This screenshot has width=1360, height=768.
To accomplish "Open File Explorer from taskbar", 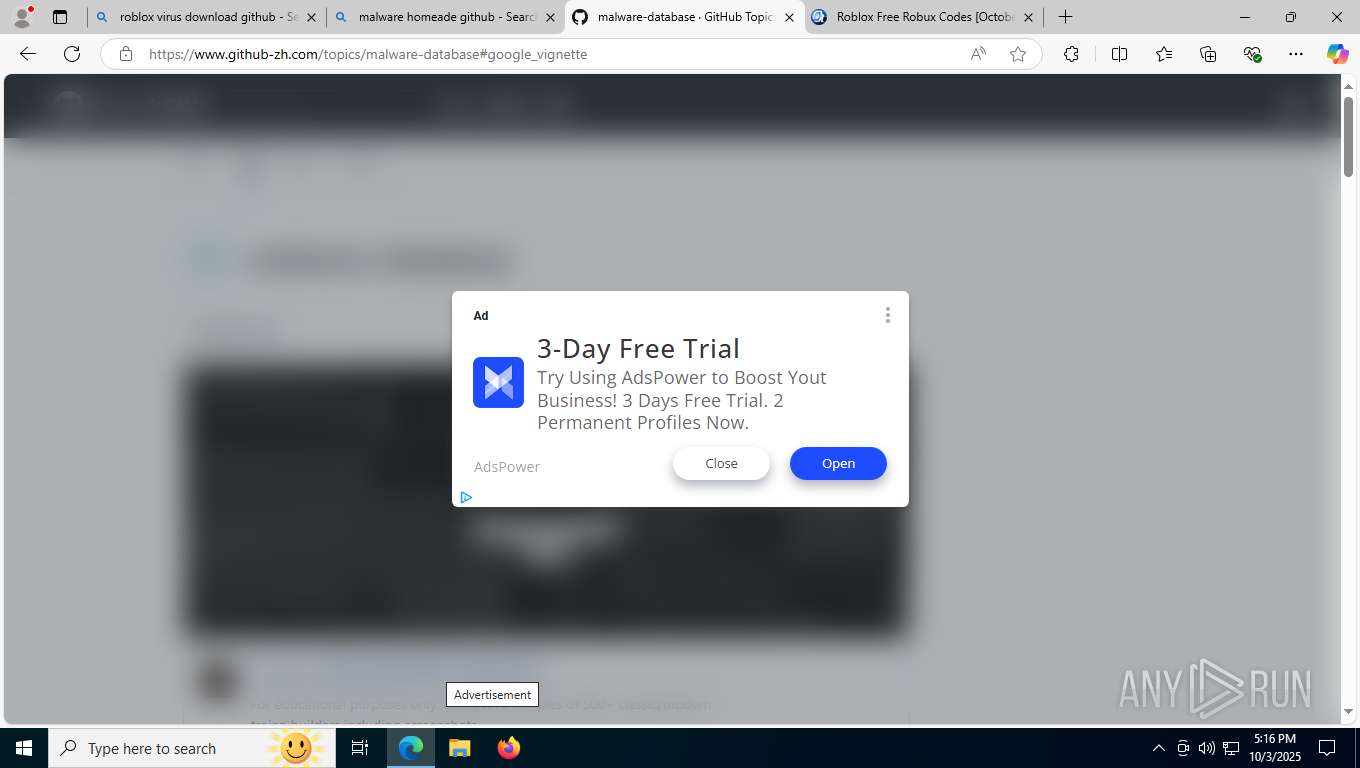I will 459,748.
